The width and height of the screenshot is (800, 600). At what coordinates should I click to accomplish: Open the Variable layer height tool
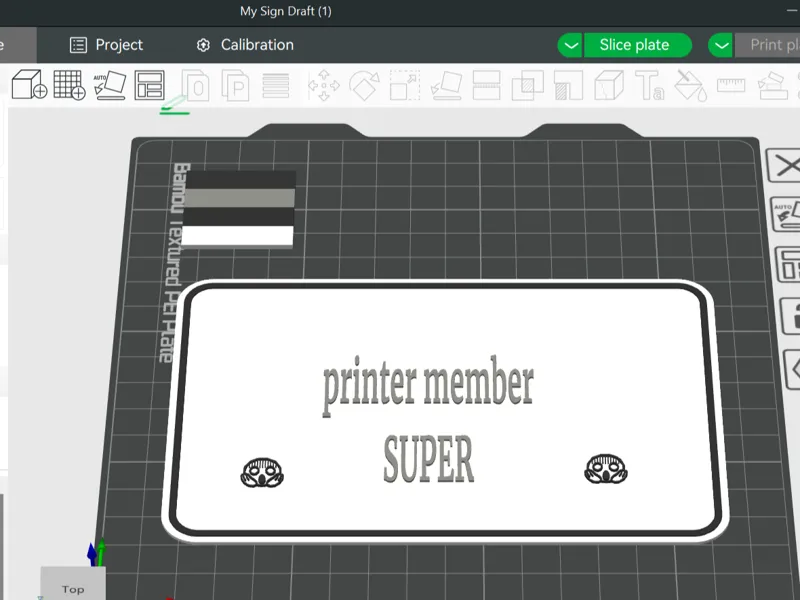click(276, 85)
